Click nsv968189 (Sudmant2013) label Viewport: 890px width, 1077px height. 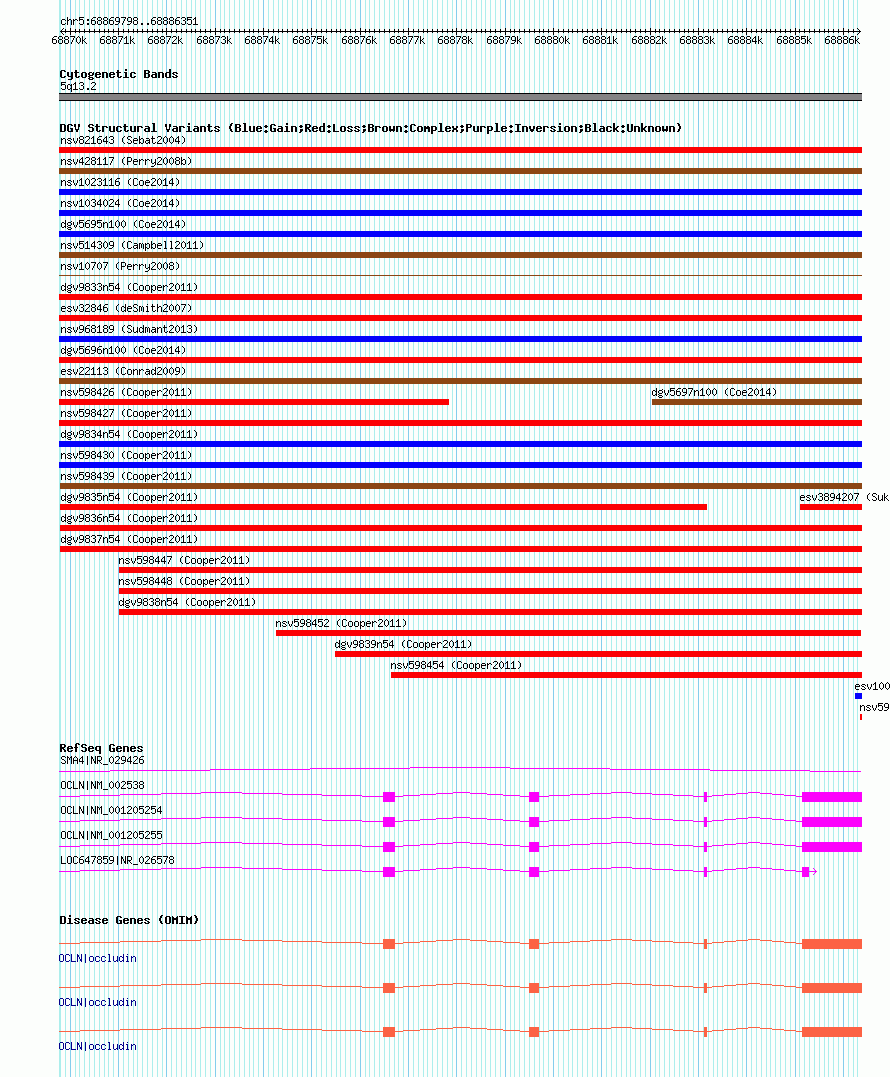coord(128,329)
